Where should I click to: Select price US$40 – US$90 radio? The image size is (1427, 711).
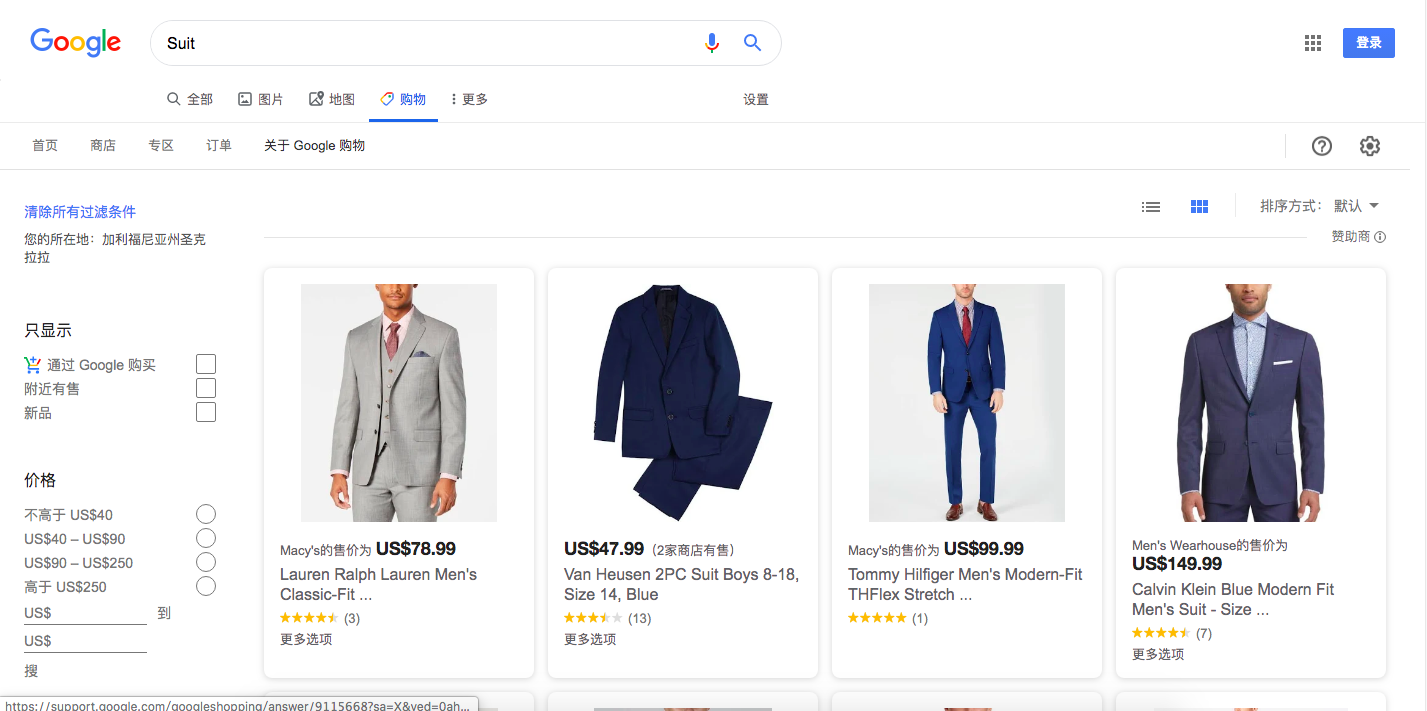coord(206,538)
